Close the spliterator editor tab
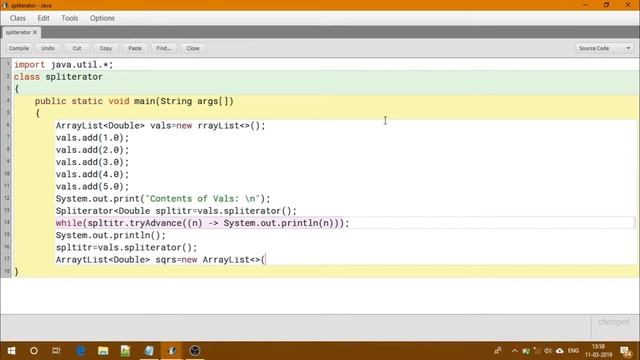This screenshot has height=360, width=640. point(35,32)
